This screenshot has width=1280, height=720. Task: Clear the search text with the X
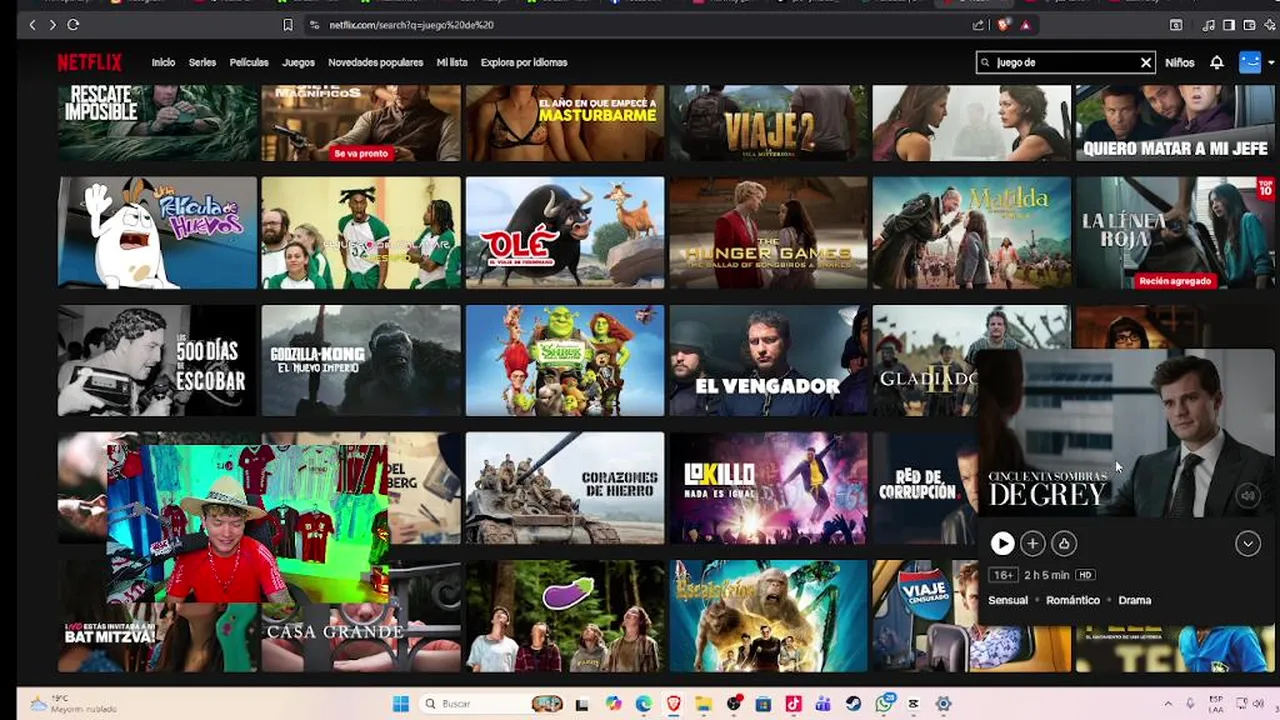click(1146, 63)
